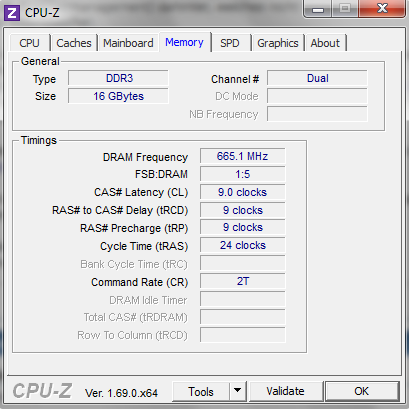Click the Command Rate value 2T
The image size is (409, 409).
[x=243, y=281]
